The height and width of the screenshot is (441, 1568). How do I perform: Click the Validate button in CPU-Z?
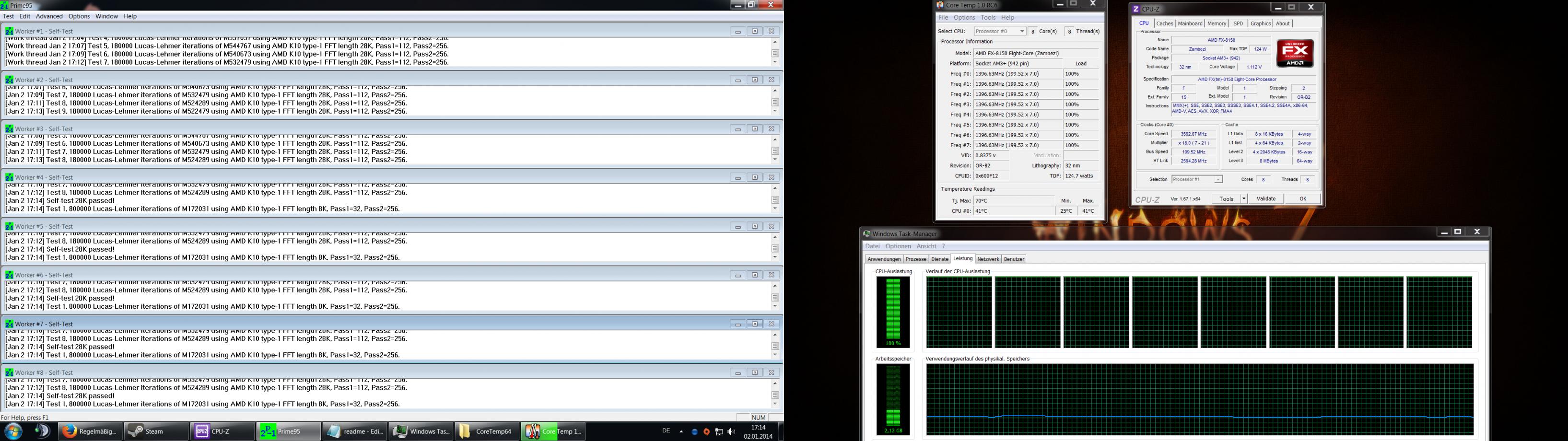[1266, 199]
